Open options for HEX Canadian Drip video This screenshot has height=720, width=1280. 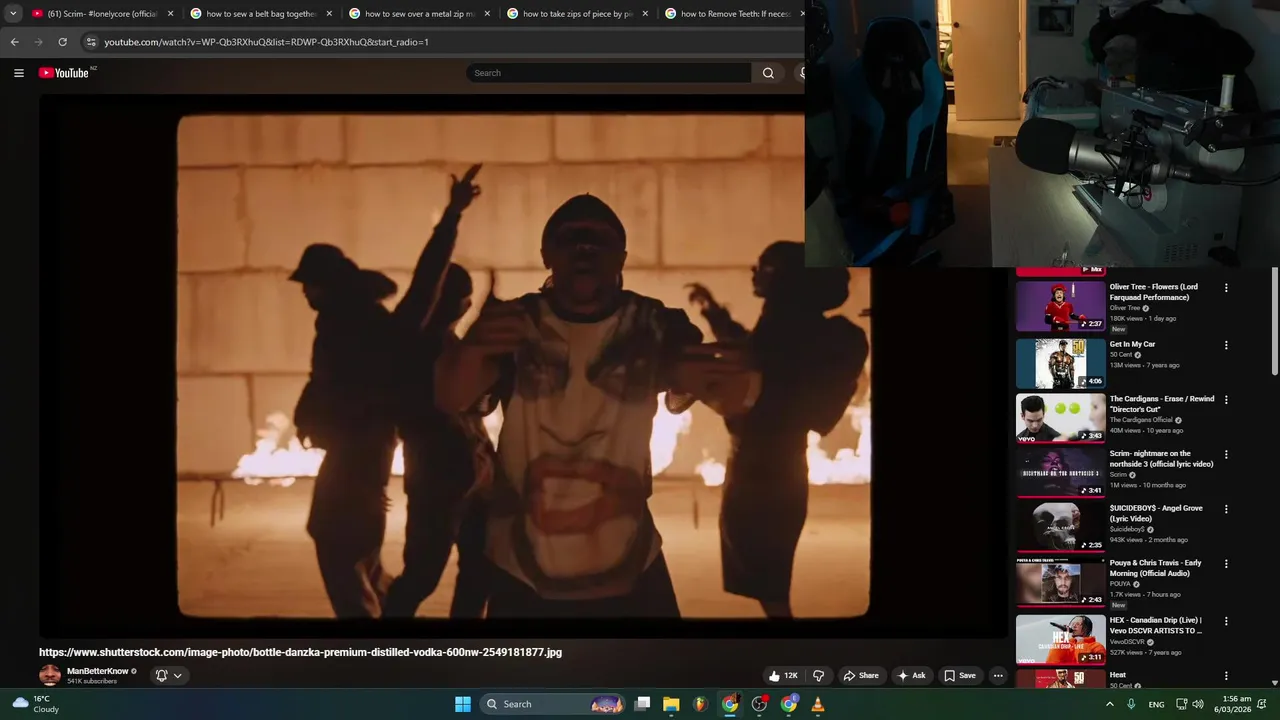click(1226, 621)
